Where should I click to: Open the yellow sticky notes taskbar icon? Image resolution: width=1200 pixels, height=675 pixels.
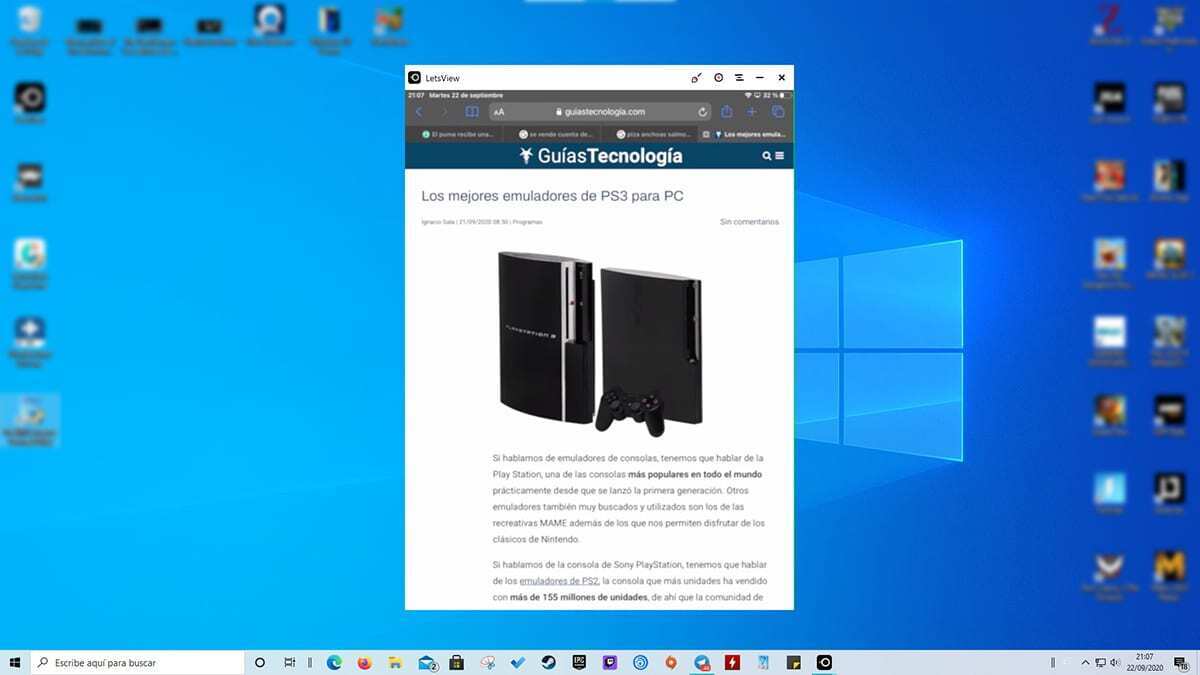[x=793, y=662]
